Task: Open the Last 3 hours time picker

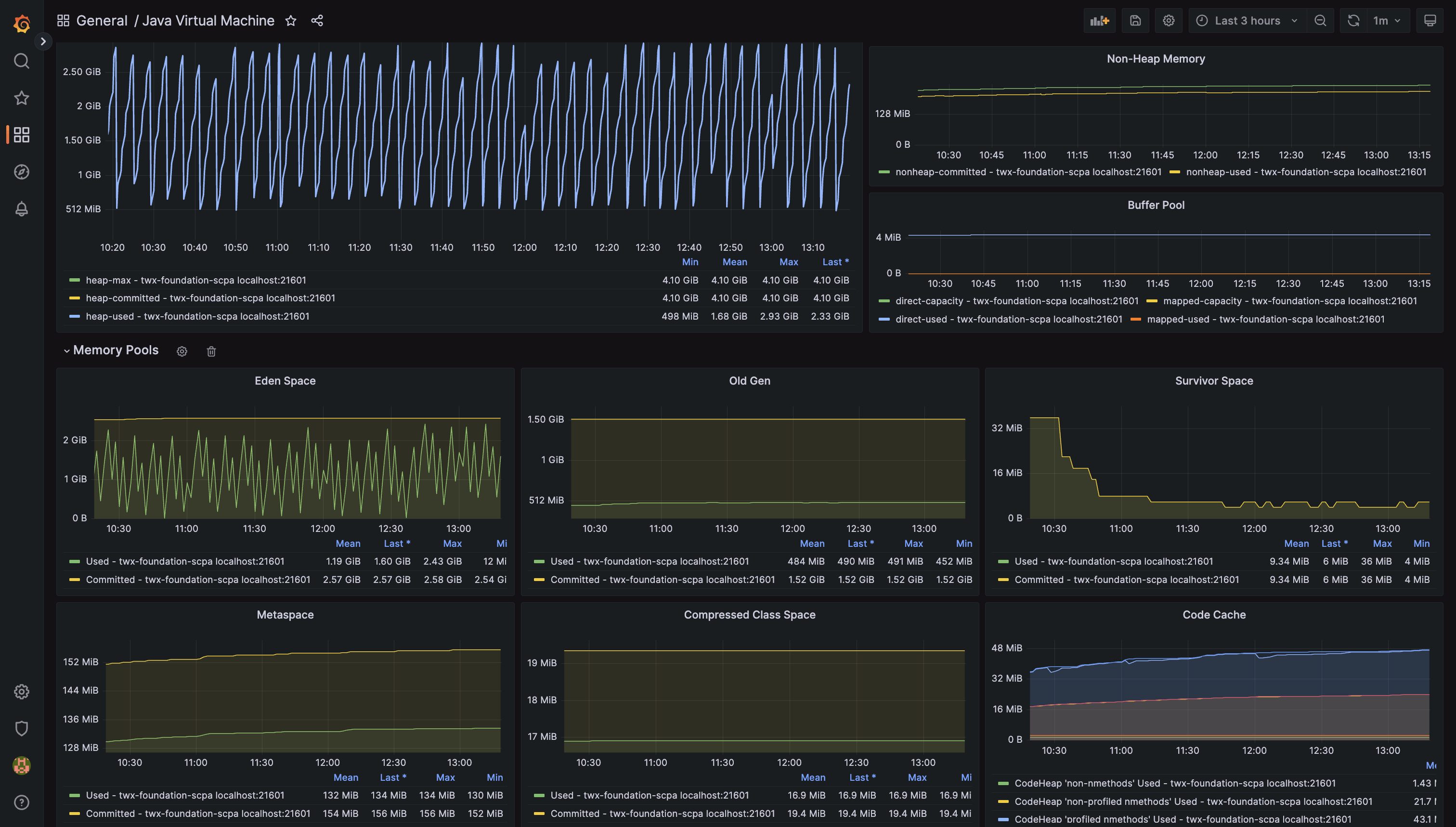Action: point(1247,21)
